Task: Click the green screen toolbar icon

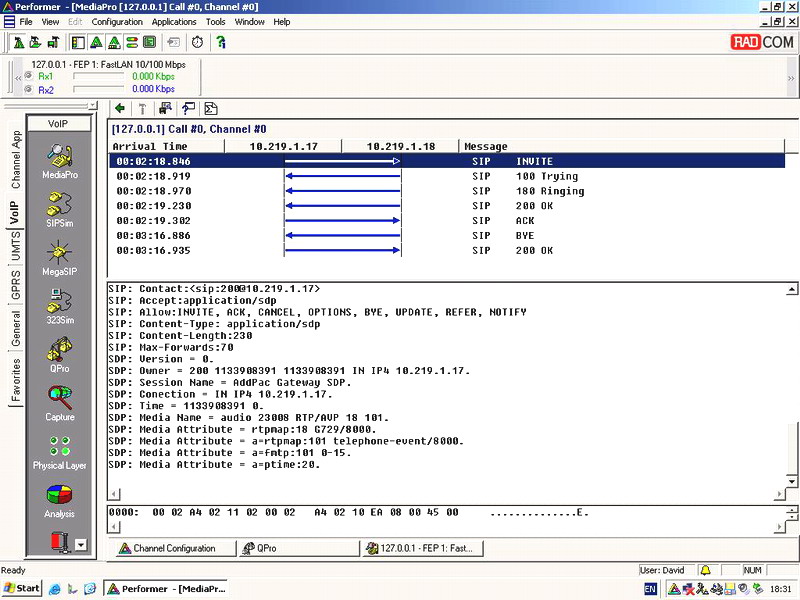Action: [149, 42]
